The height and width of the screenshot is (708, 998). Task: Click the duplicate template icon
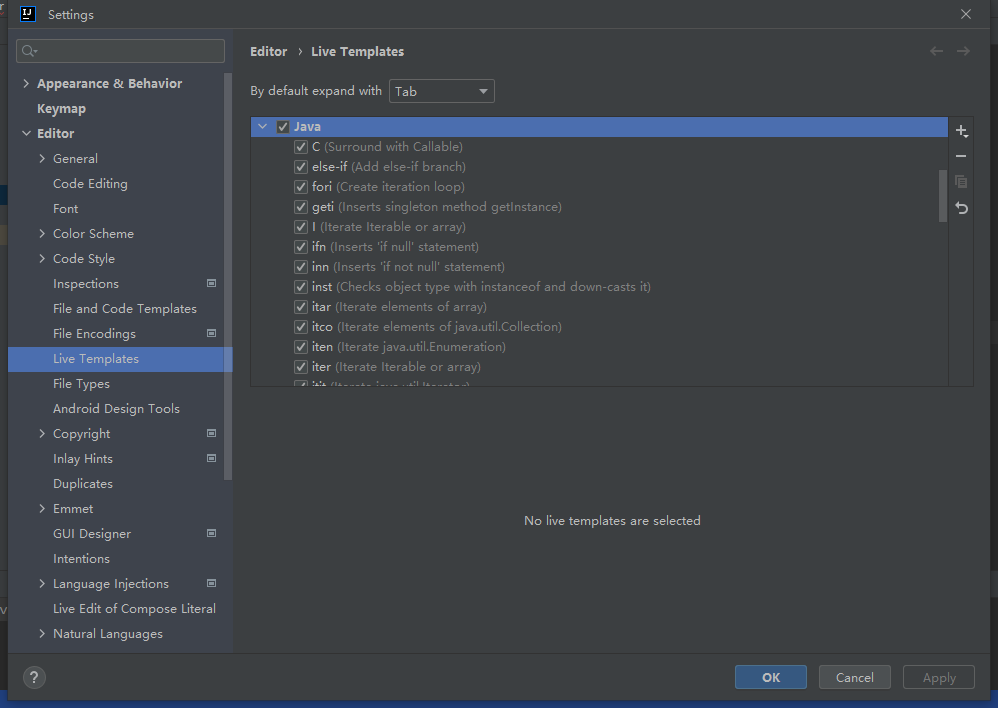pyautogui.click(x=961, y=182)
